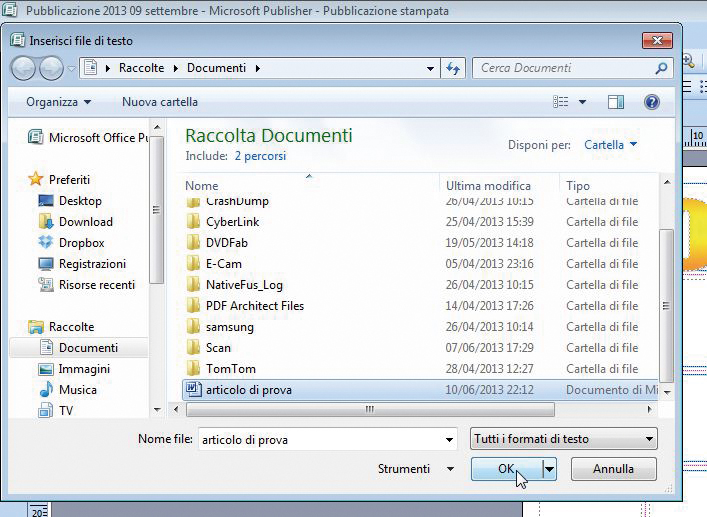This screenshot has width=707, height=517.
Task: Open Dropbox in the favorites list
Action: 72,242
